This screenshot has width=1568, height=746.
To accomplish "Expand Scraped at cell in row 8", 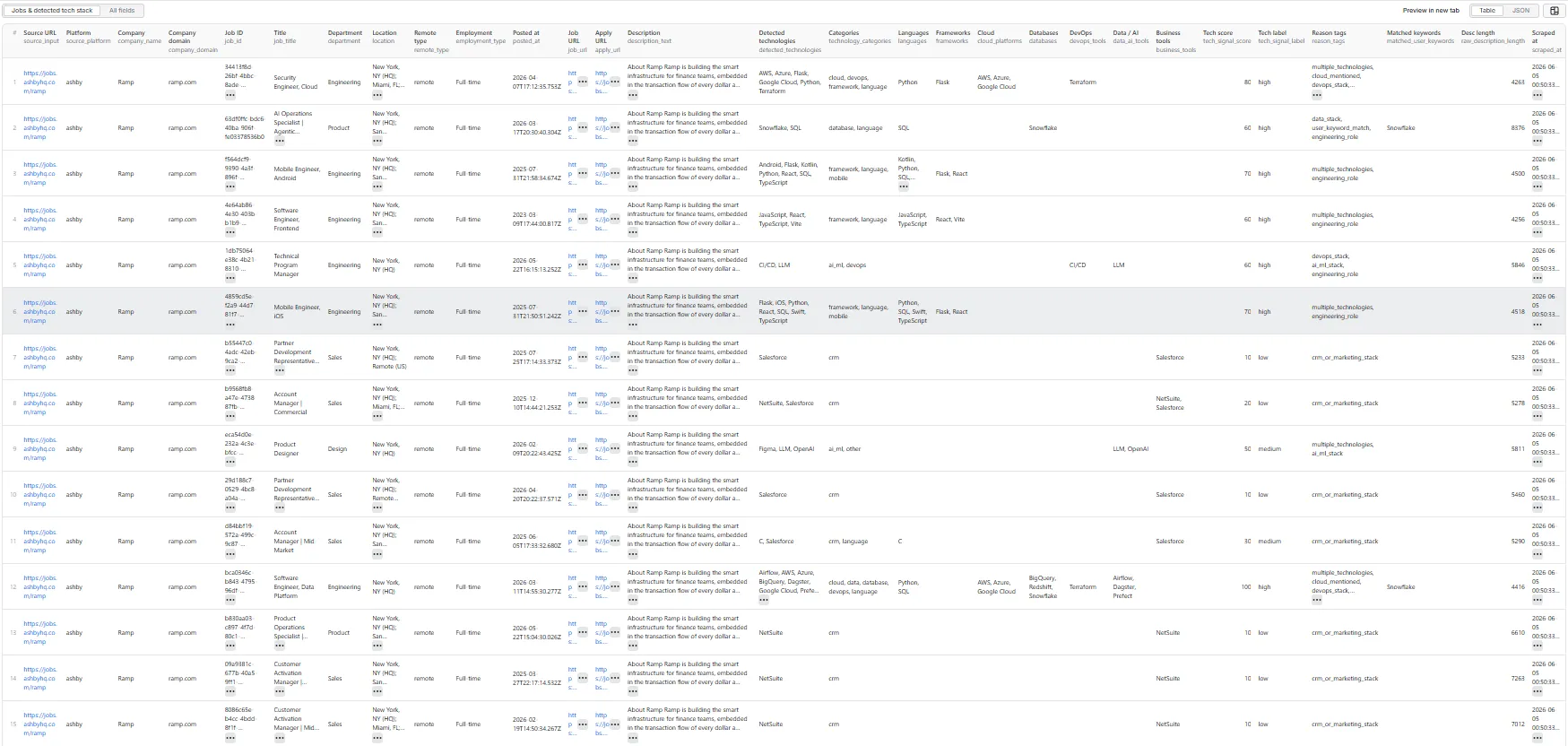I will [x=1538, y=416].
